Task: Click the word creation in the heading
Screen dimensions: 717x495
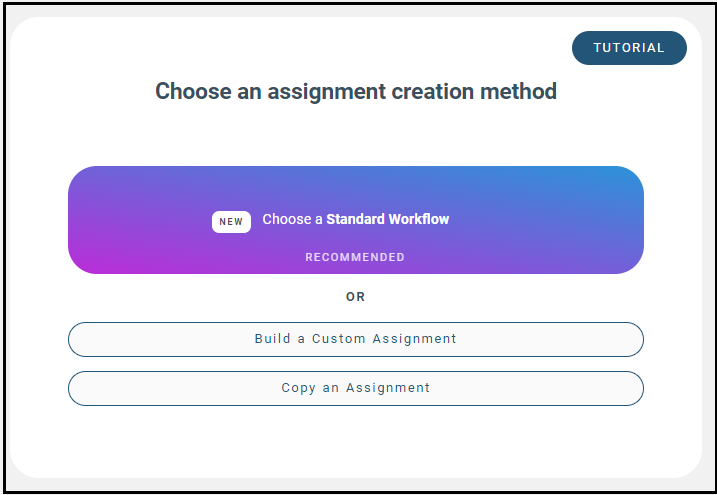Action: [x=429, y=92]
